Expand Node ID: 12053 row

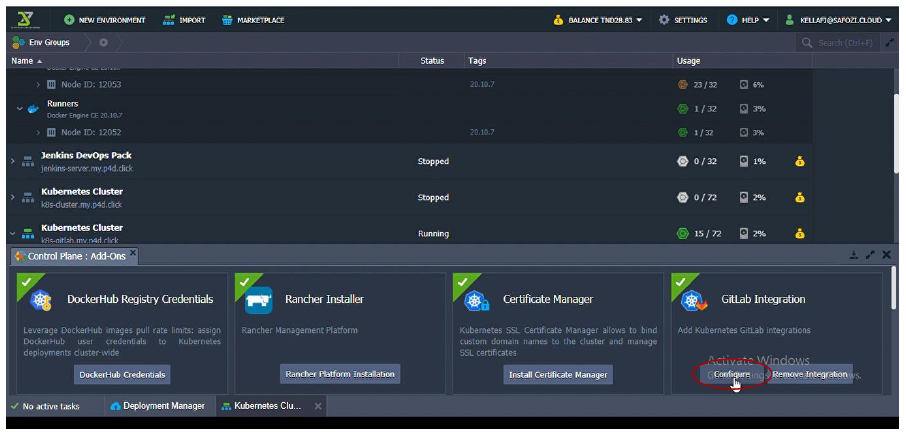pos(38,84)
